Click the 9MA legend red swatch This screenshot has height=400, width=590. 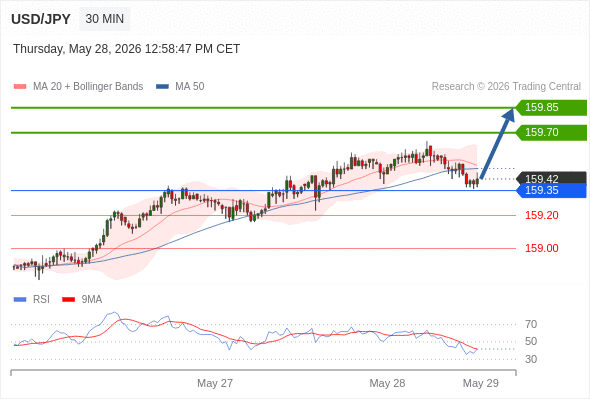pos(68,300)
